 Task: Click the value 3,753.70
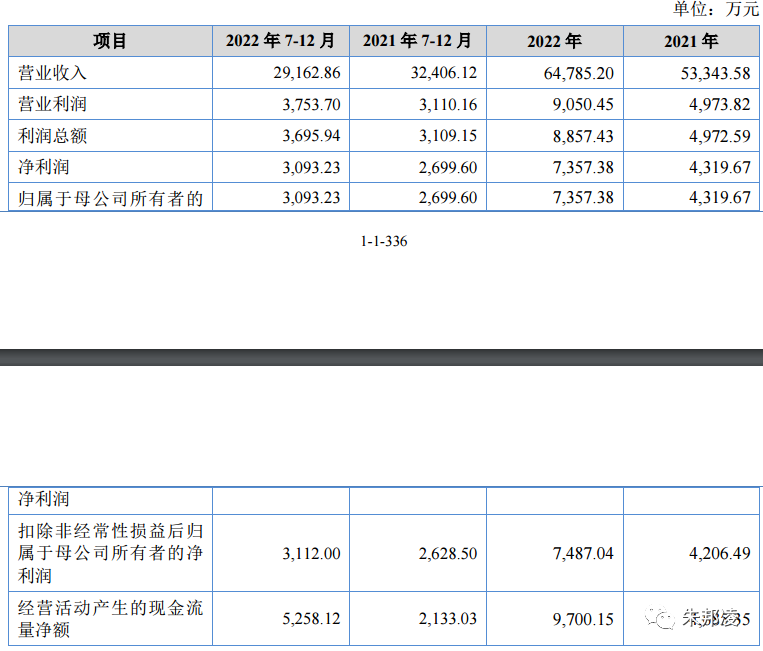pos(311,104)
